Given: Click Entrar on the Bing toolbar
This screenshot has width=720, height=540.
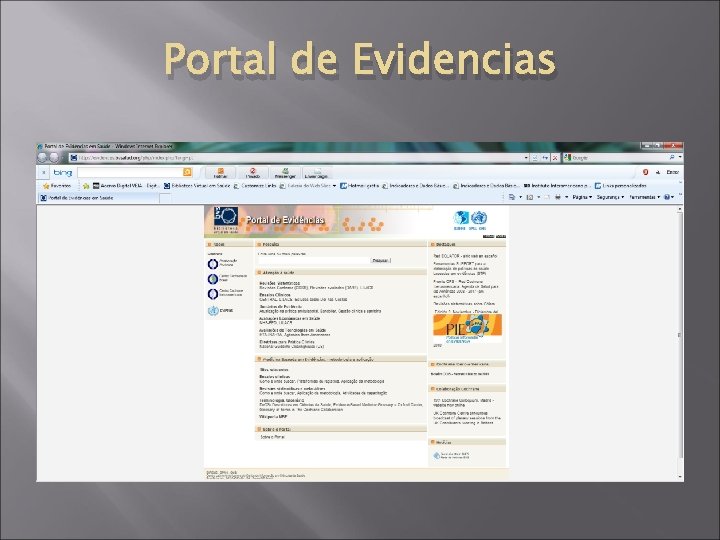Looking at the screenshot, I should 672,172.
